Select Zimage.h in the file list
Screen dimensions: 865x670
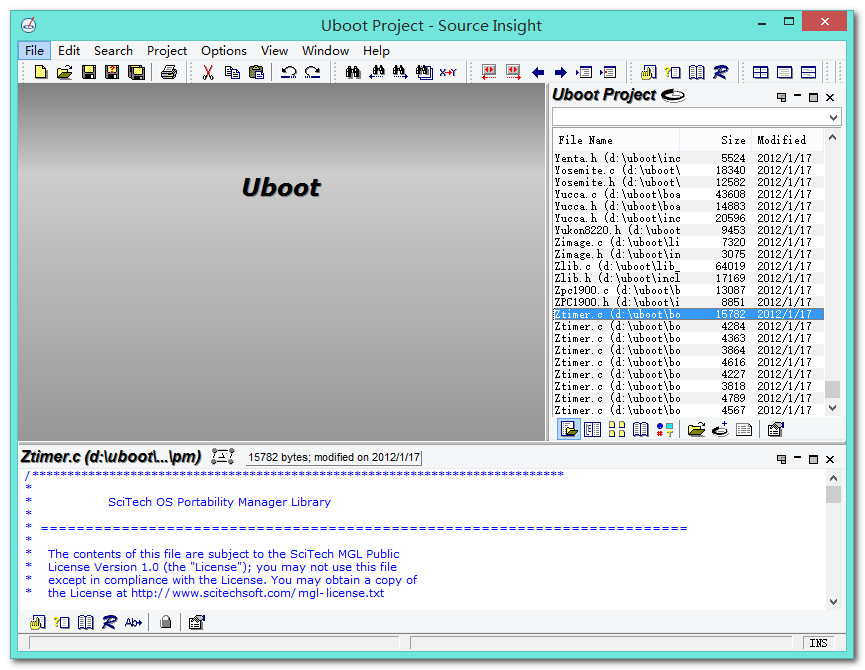tap(688, 254)
